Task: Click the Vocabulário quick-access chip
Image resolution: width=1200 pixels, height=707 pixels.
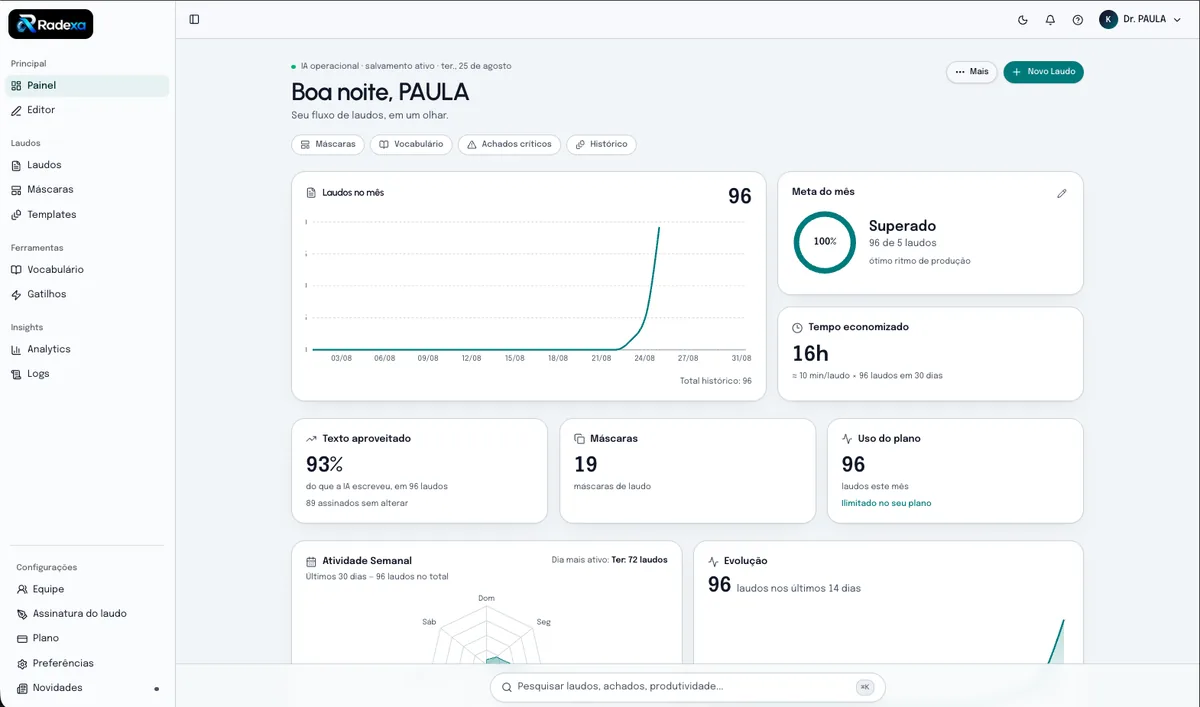Action: (411, 144)
